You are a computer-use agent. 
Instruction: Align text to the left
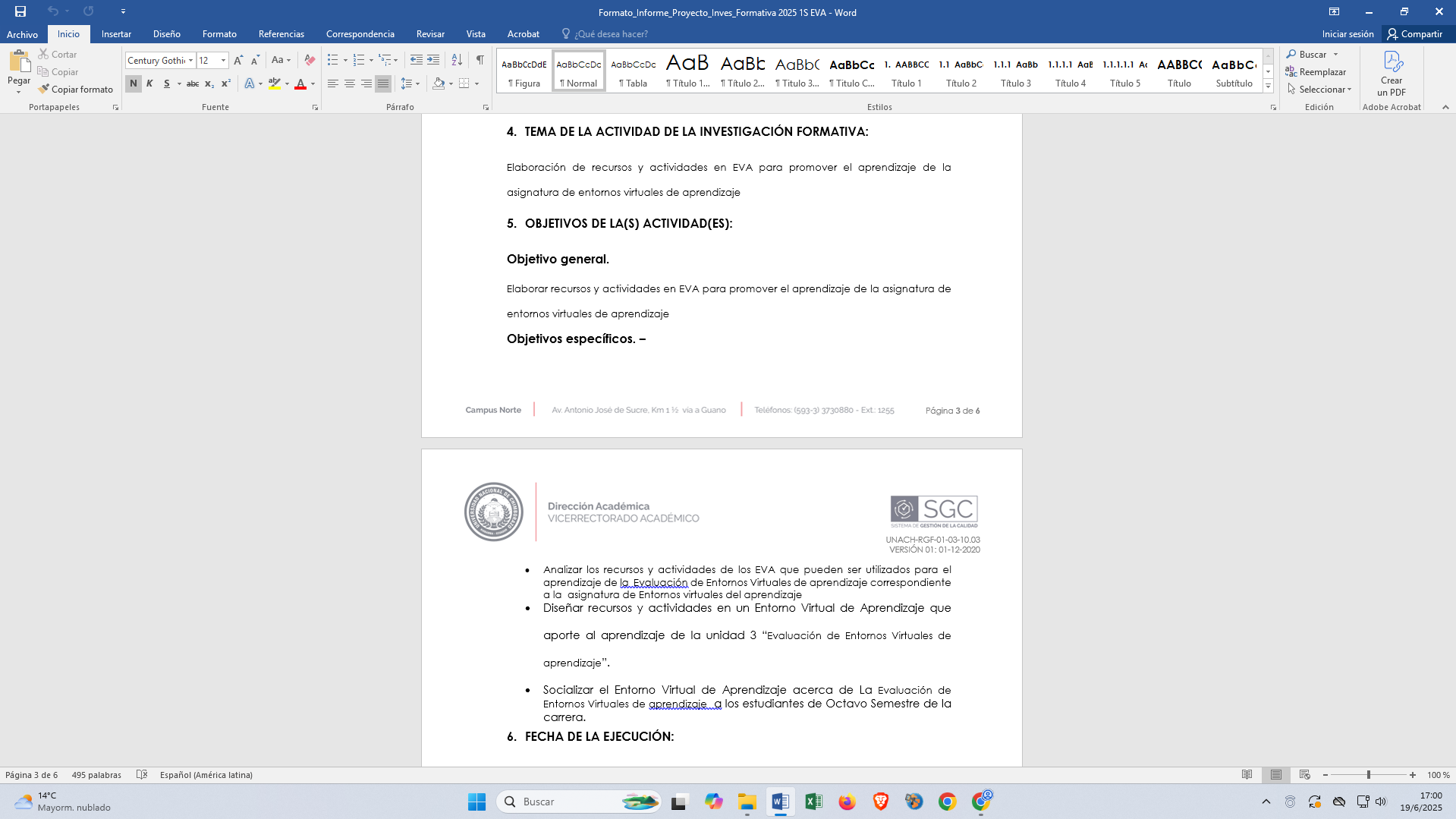333,83
